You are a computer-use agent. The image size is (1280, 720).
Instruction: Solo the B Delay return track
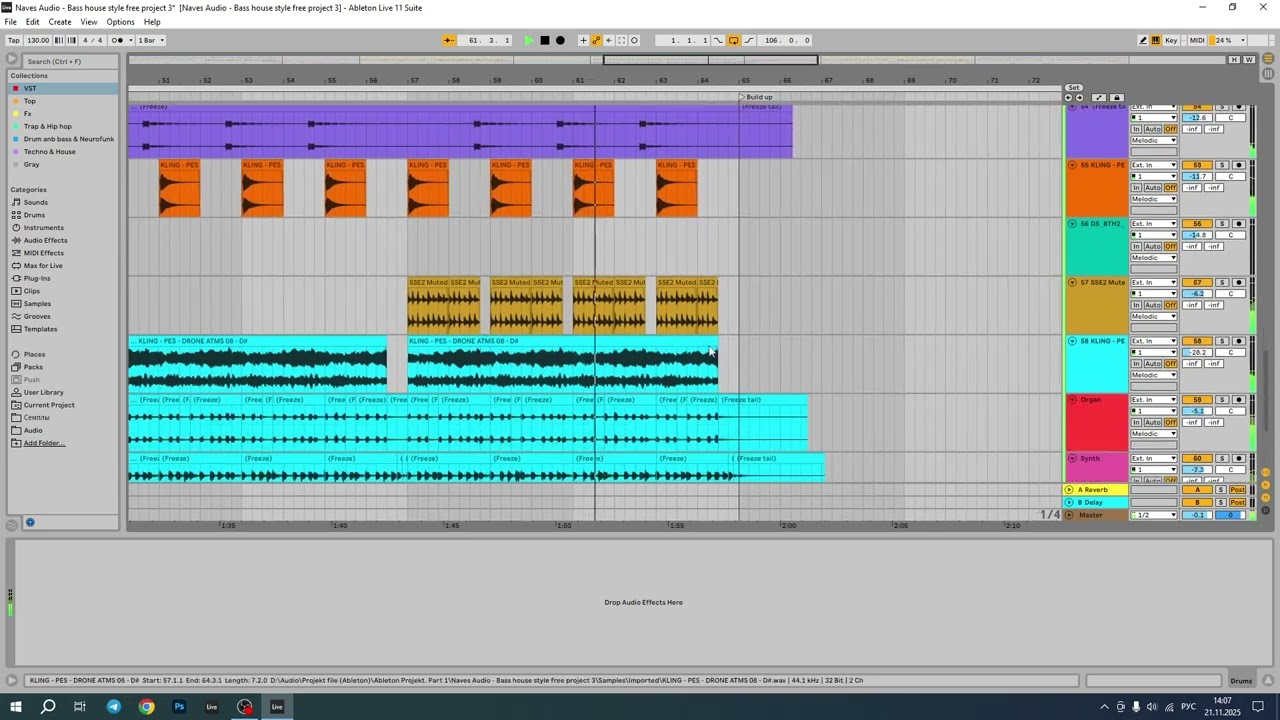(x=1221, y=502)
